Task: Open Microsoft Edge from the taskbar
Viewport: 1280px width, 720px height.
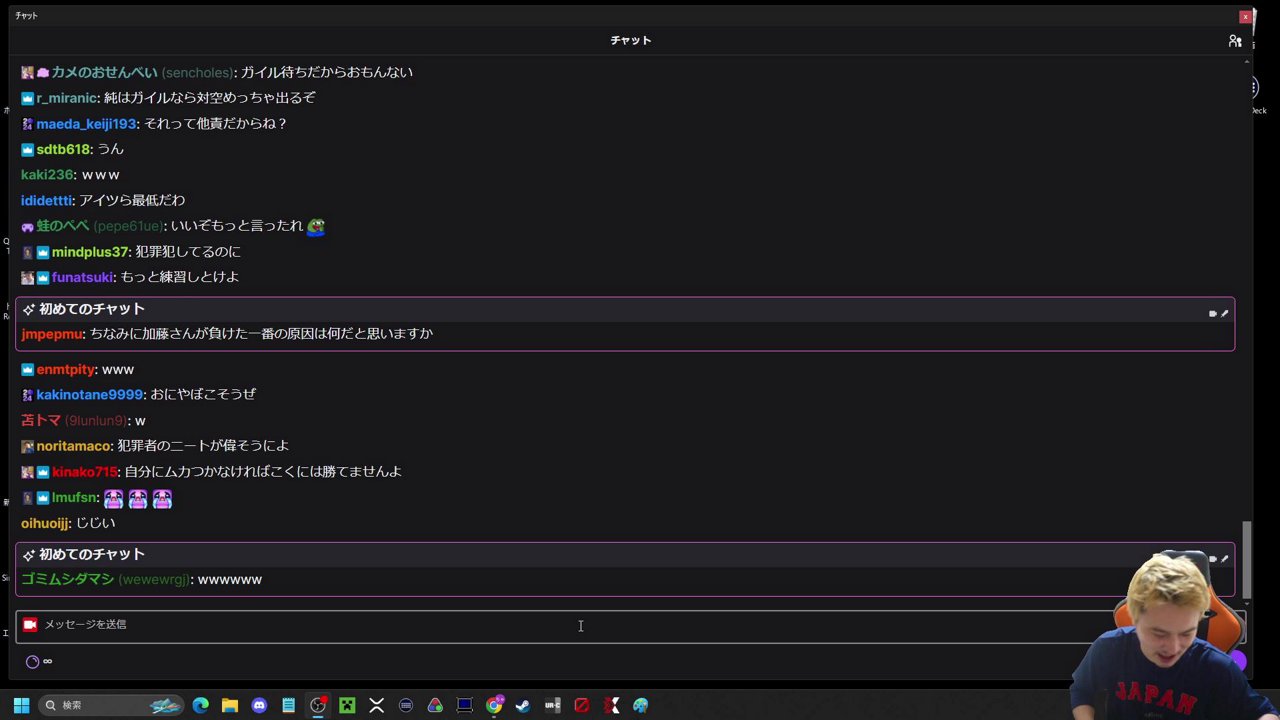Action: coord(201,705)
